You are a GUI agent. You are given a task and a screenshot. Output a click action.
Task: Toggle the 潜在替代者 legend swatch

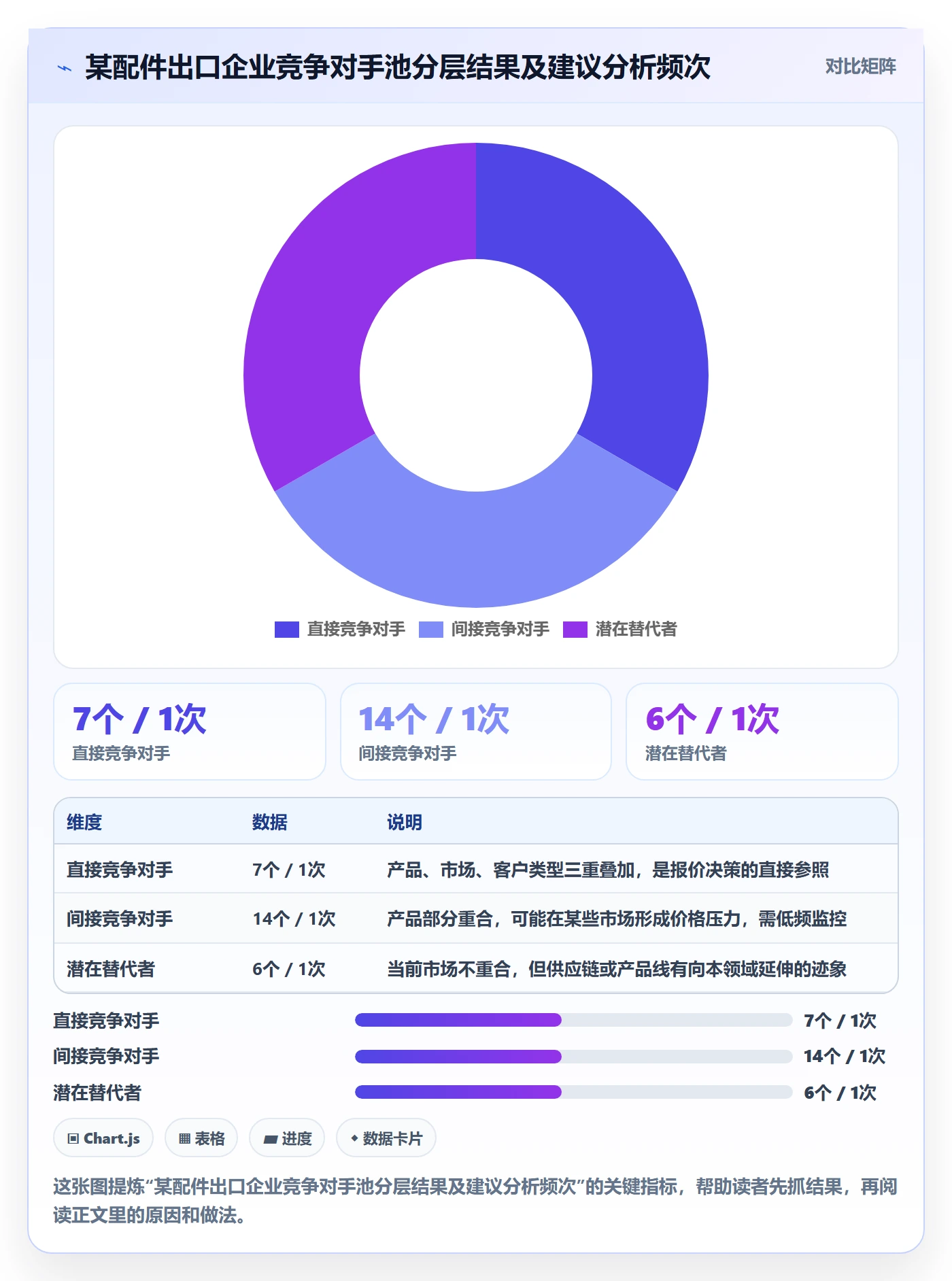click(x=575, y=630)
